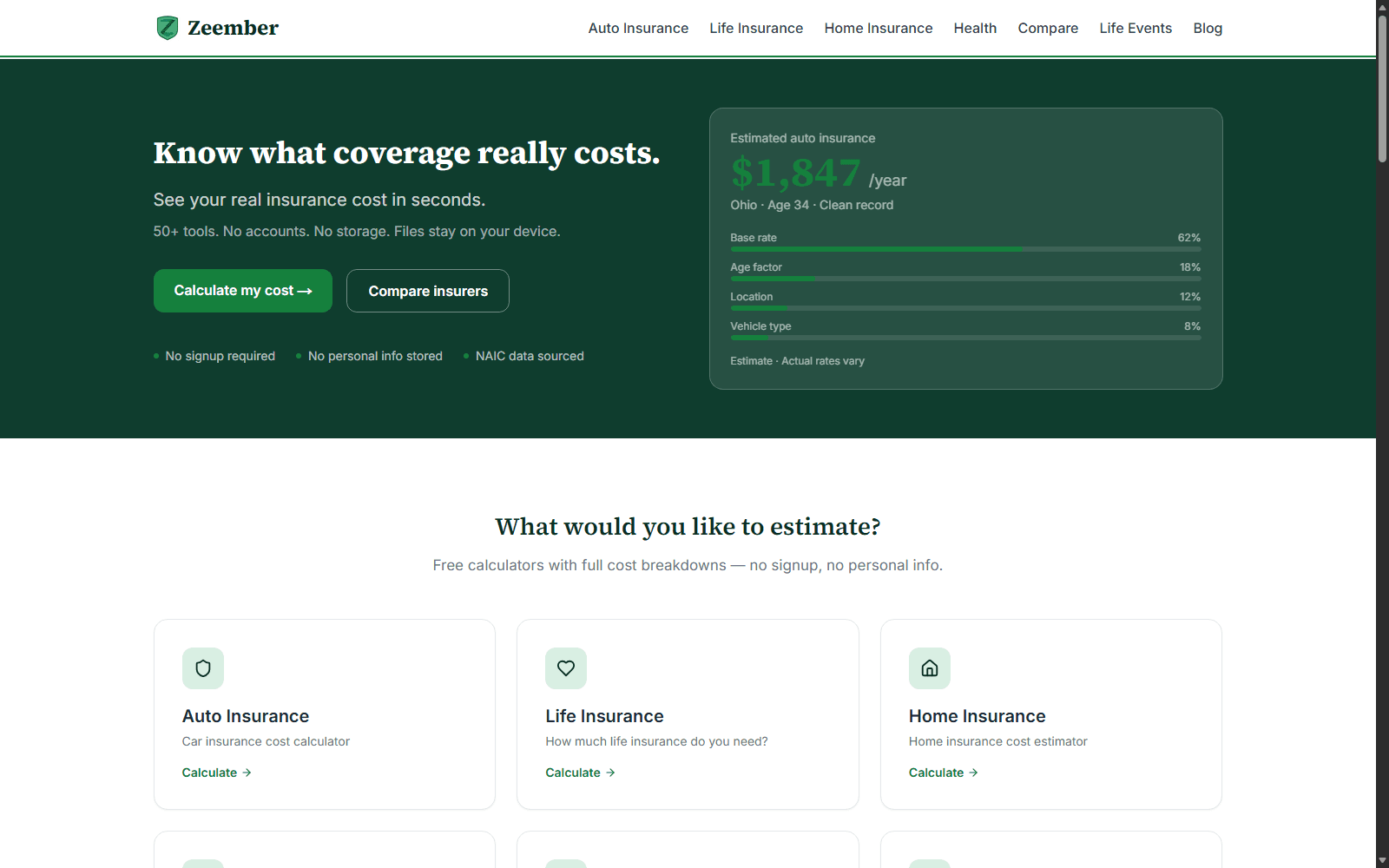
Task: Click the 12% location value
Action: tap(1190, 297)
